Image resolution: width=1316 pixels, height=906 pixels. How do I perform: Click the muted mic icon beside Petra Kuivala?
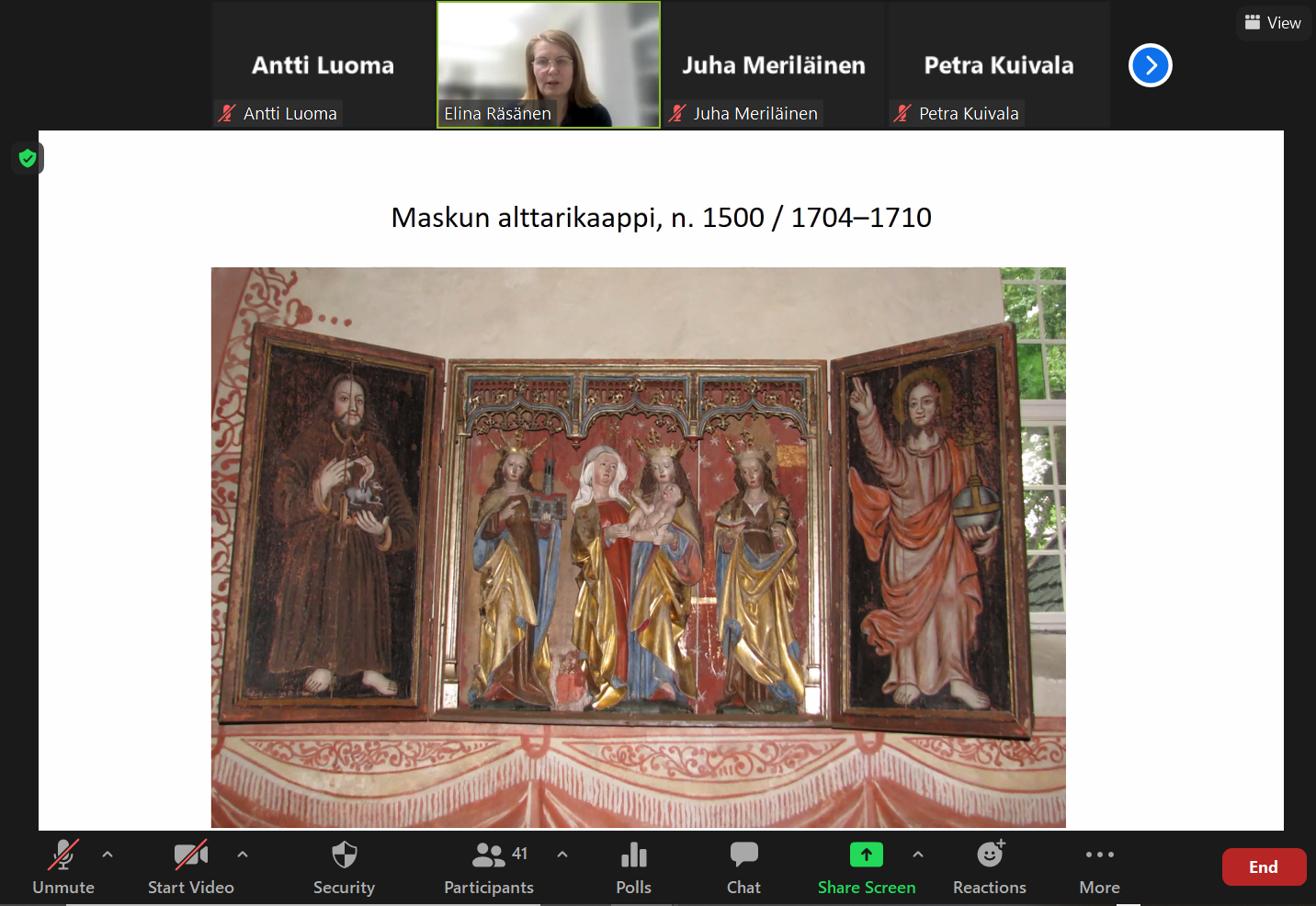pyautogui.click(x=902, y=113)
